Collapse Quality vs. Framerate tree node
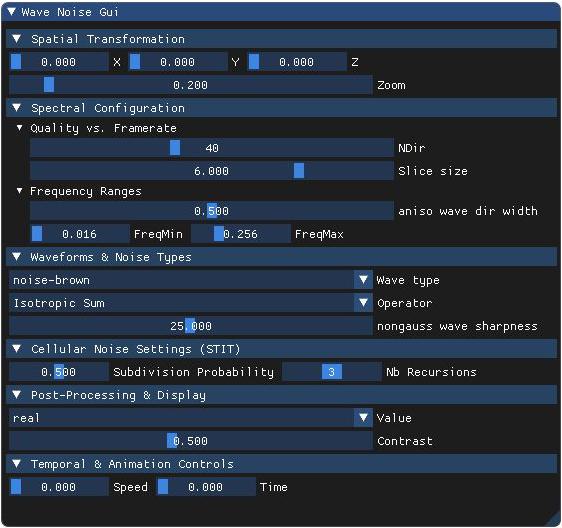Image resolution: width=562 pixels, height=528 pixels. [20, 128]
